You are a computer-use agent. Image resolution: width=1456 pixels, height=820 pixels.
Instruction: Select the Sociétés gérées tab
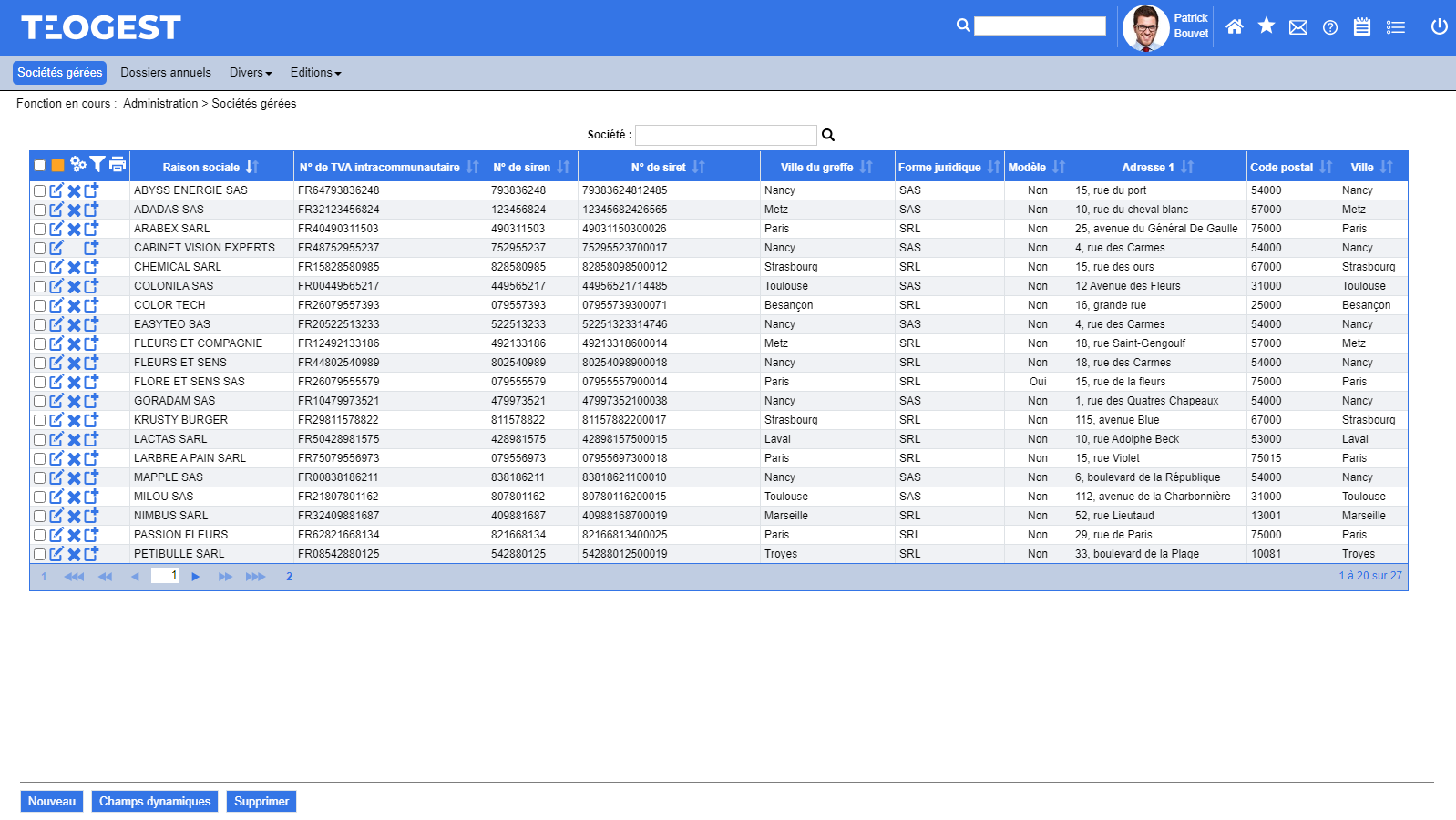click(60, 73)
